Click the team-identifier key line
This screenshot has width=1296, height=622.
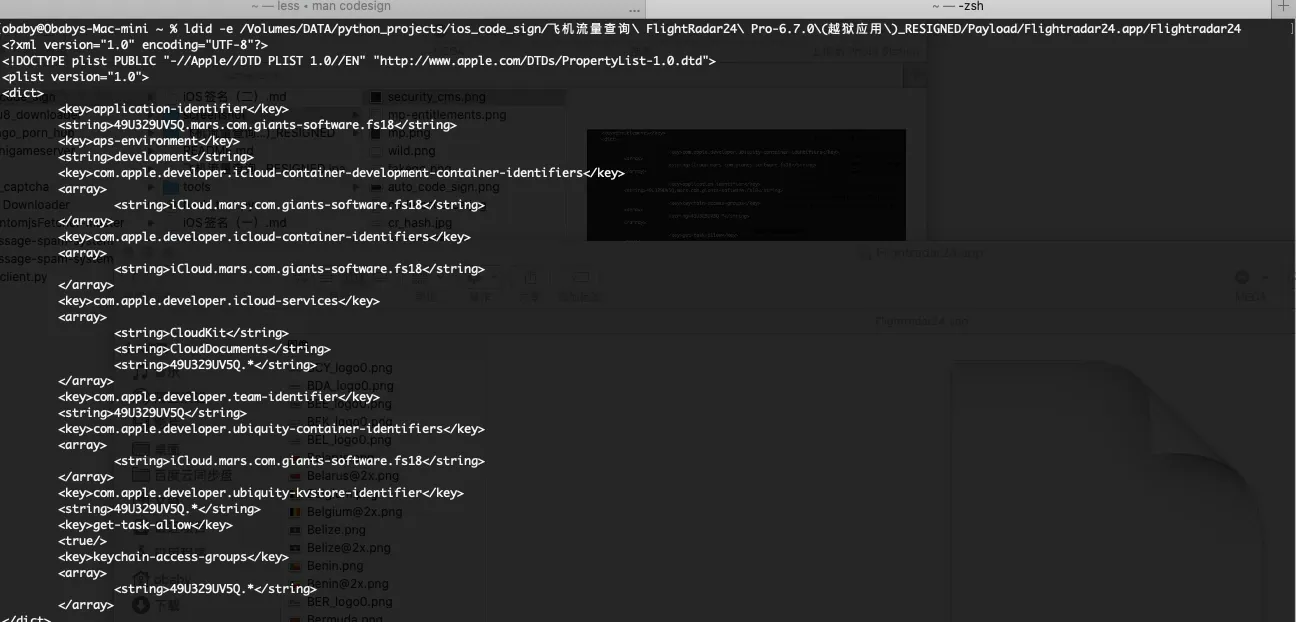[x=219, y=397]
